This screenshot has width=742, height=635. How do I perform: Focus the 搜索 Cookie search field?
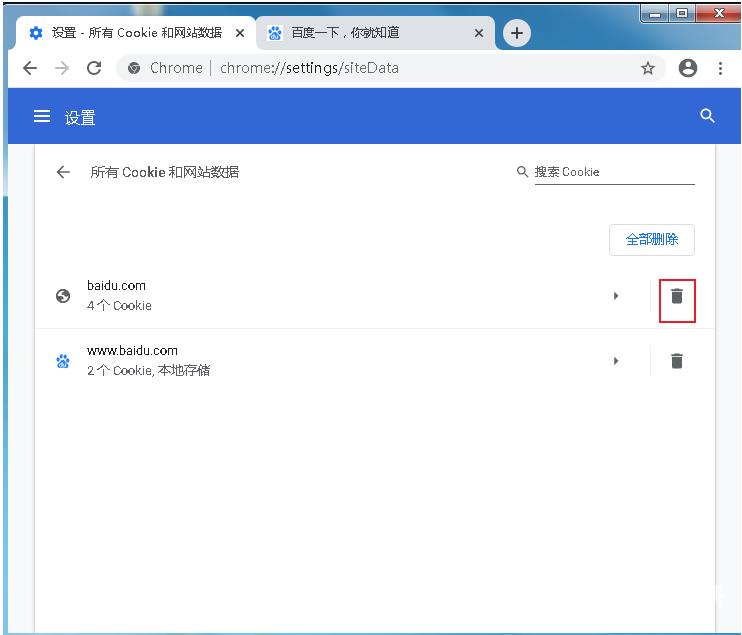click(612, 172)
